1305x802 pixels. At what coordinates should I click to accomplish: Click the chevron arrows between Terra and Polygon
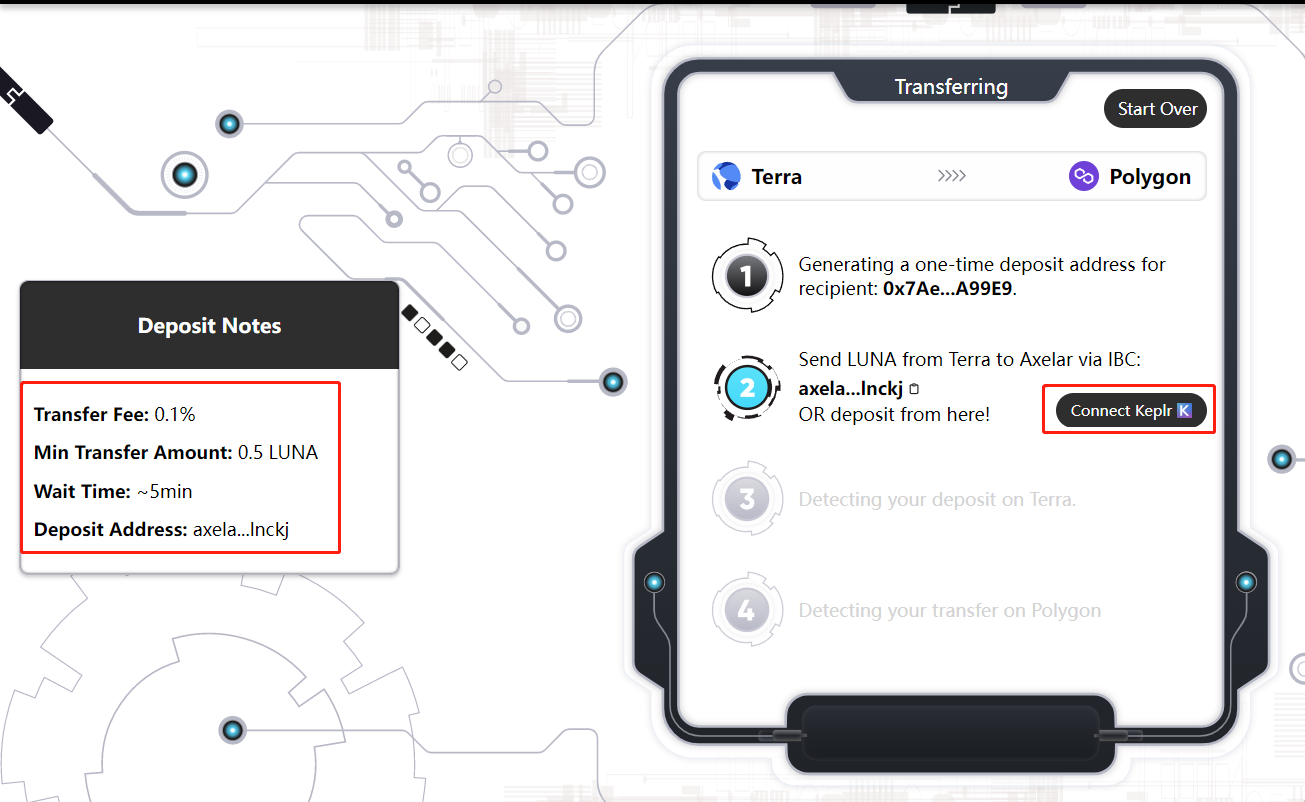[951, 177]
